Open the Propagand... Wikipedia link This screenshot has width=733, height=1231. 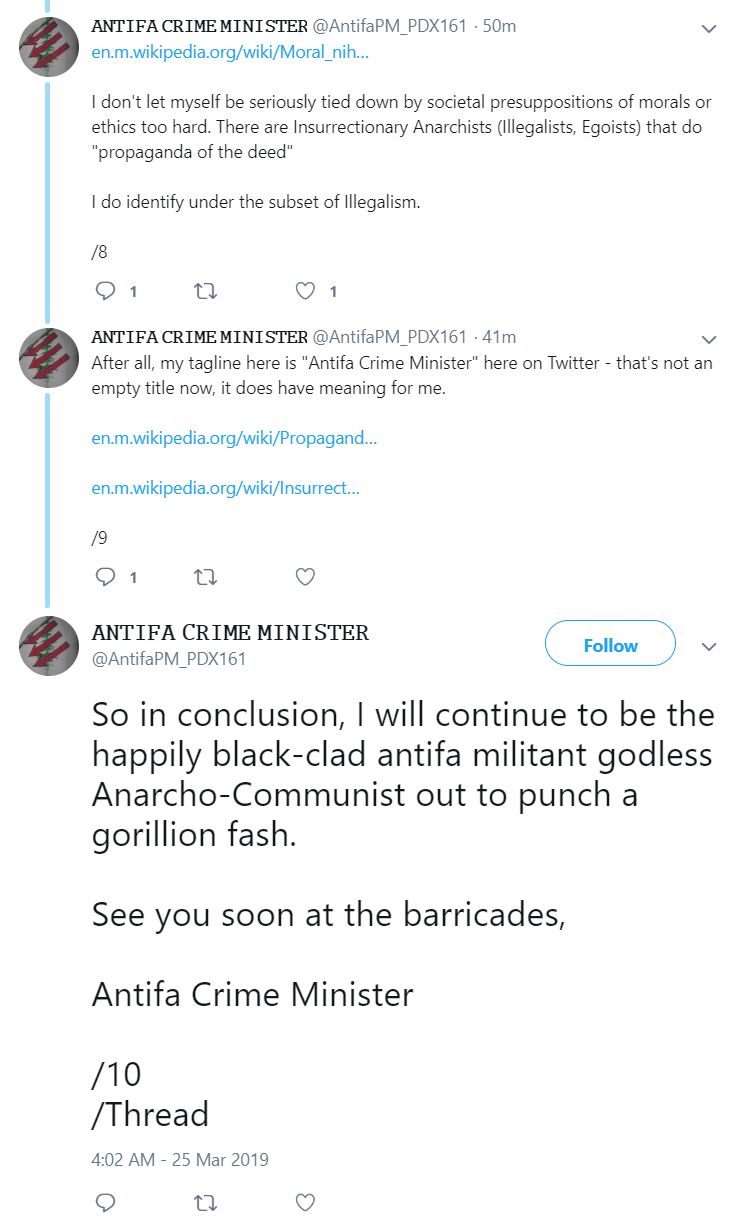pyautogui.click(x=235, y=438)
